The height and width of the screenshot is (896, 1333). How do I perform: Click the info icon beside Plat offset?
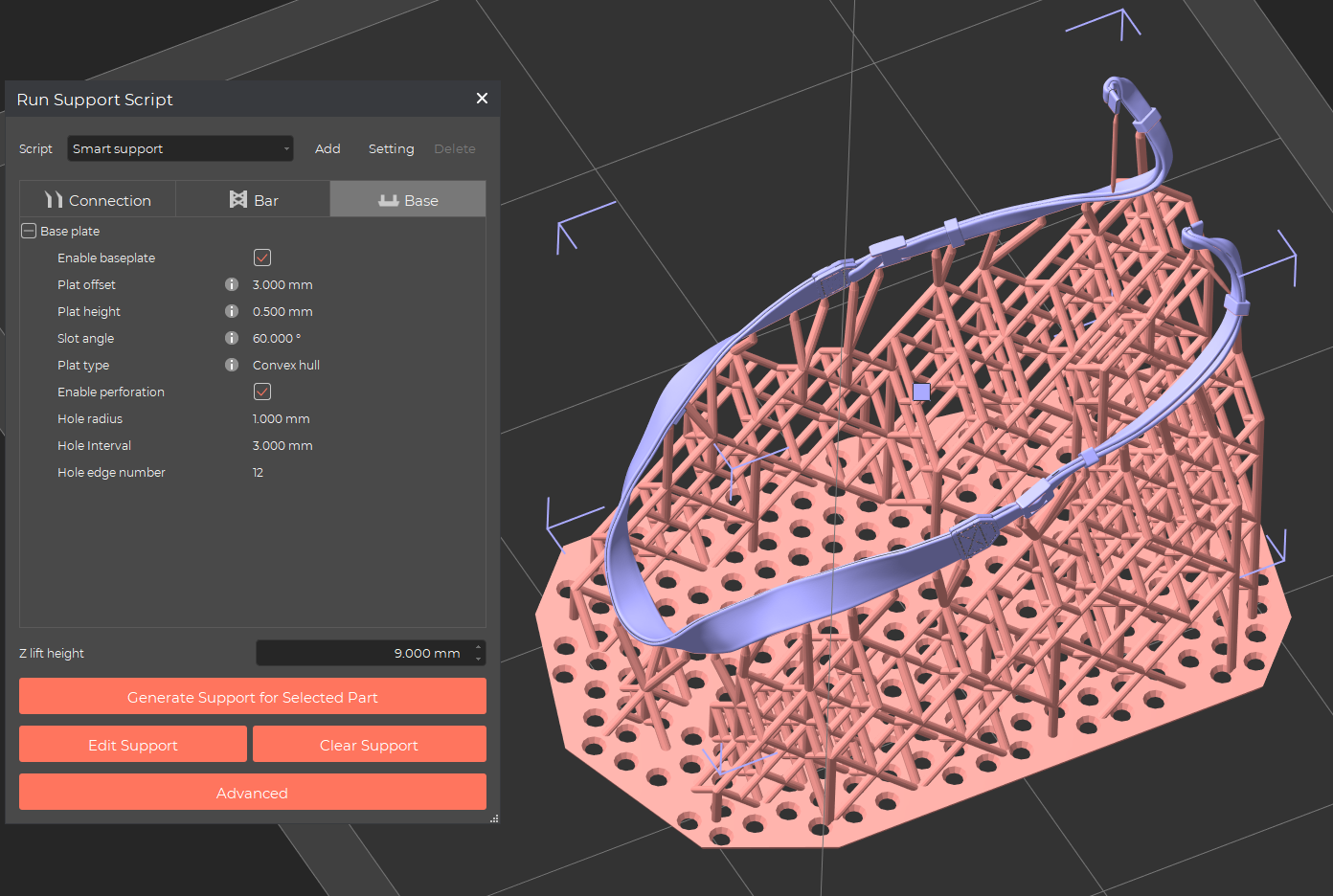231,284
